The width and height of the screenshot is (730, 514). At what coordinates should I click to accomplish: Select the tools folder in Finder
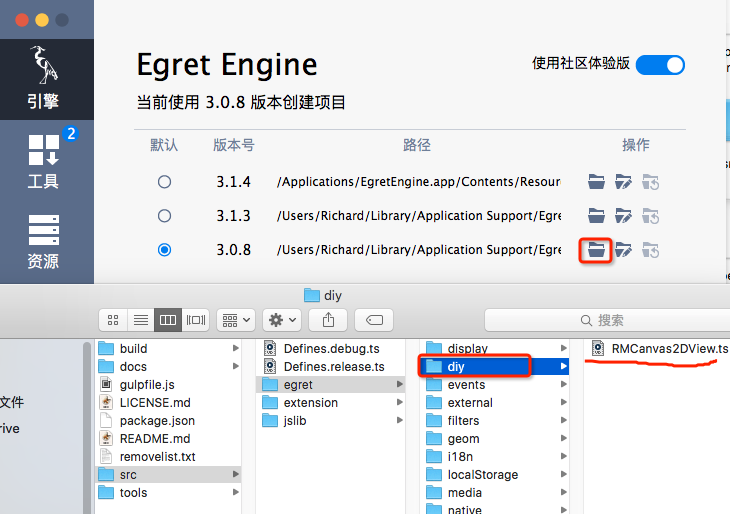pos(169,493)
